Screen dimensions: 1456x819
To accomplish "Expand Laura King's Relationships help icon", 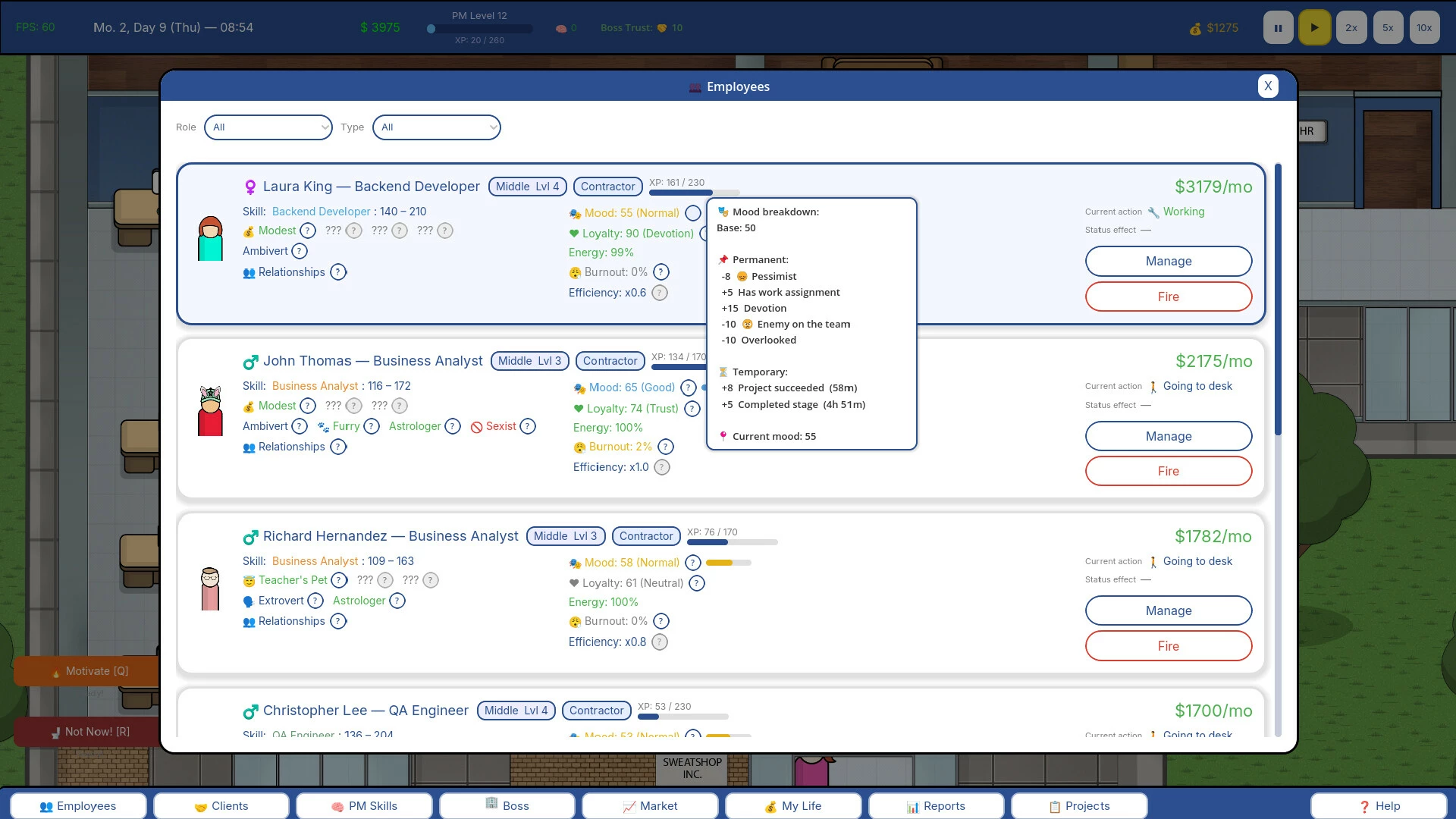I will click(338, 272).
